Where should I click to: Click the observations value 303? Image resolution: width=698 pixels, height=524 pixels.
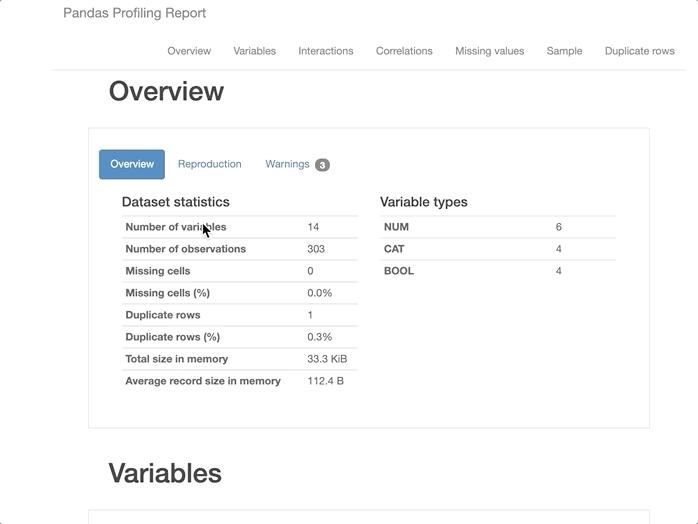click(316, 249)
